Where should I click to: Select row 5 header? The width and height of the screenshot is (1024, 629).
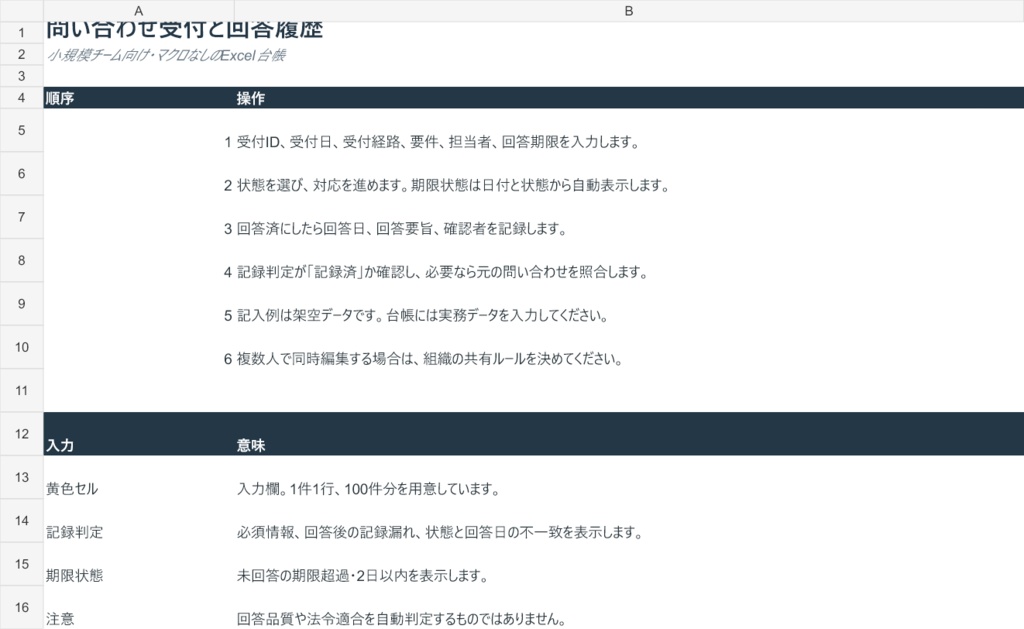pos(22,130)
